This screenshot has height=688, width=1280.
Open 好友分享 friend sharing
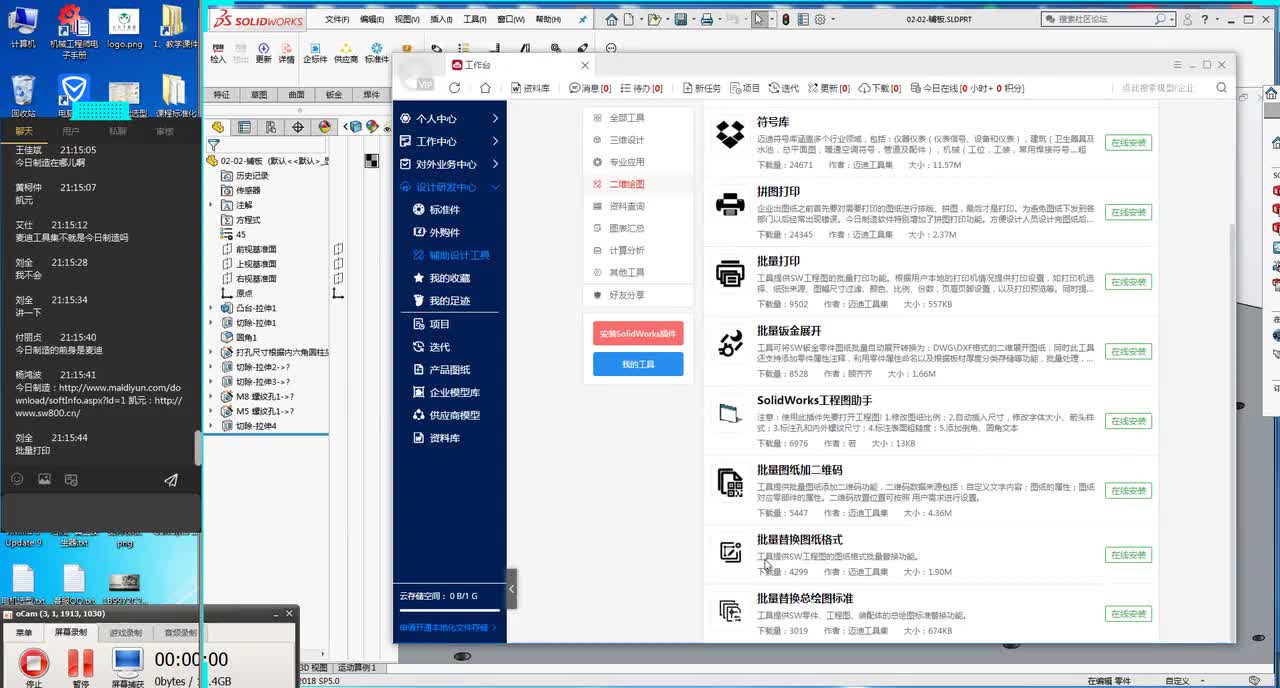638,295
